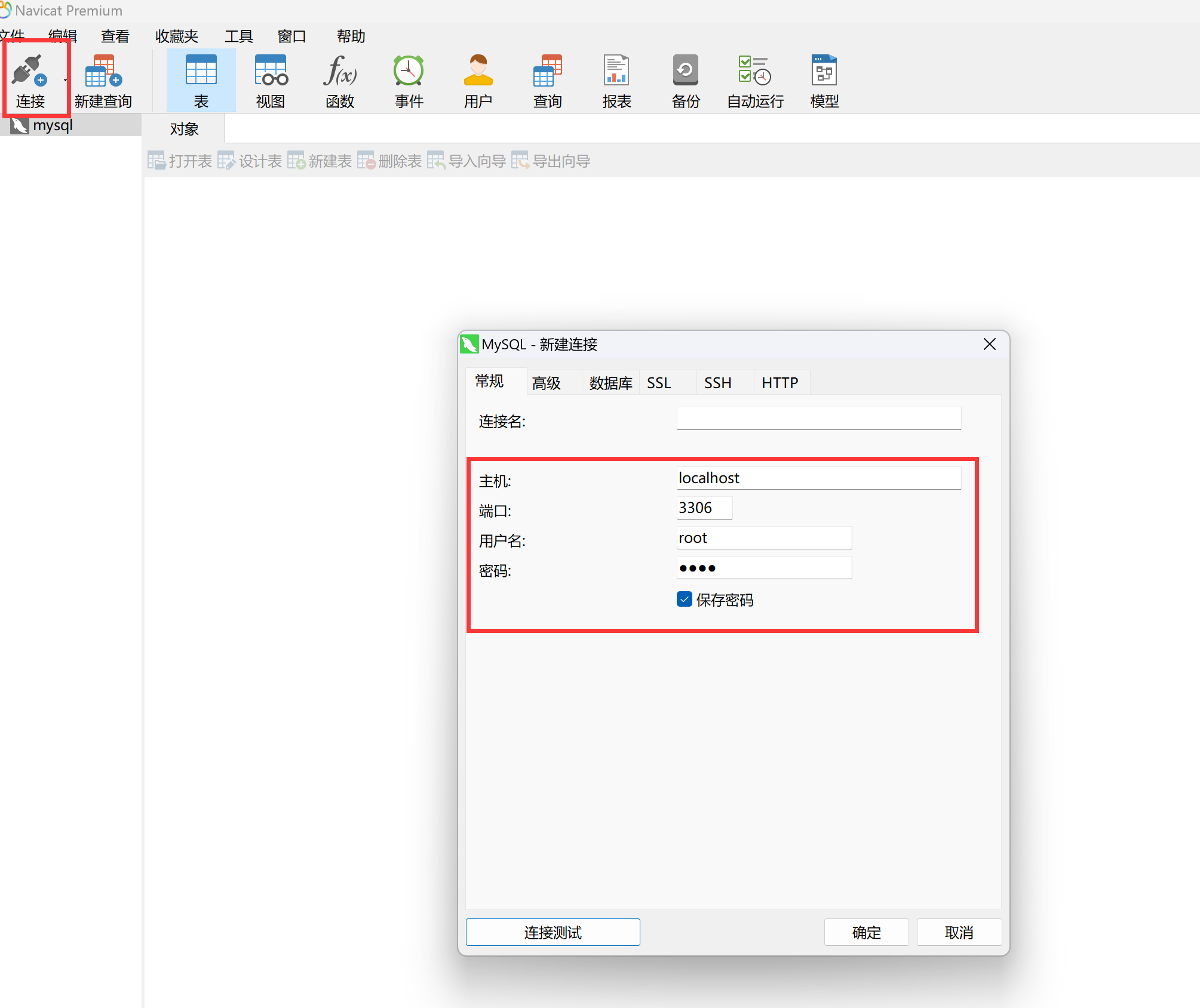This screenshot has width=1200, height=1008.
Task: Expand the connection button dropdown arrow
Action: (x=65, y=80)
